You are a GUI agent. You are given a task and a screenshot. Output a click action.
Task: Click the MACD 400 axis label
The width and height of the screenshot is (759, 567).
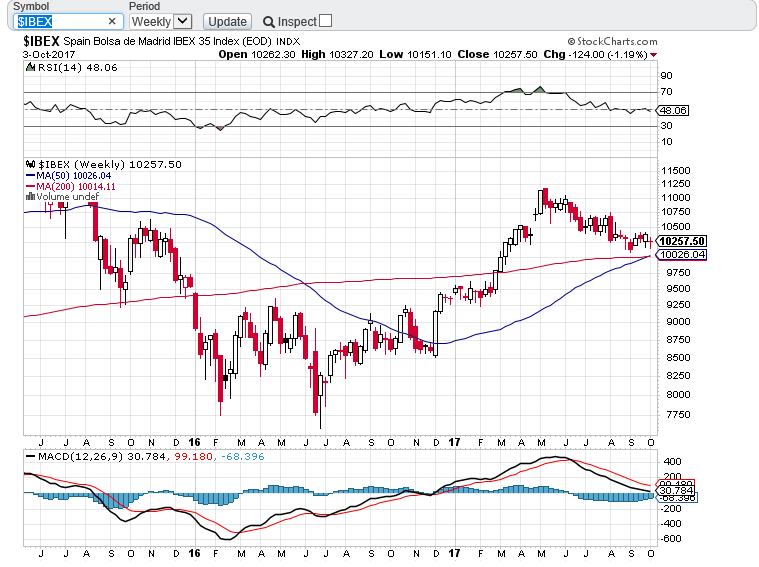[672, 461]
